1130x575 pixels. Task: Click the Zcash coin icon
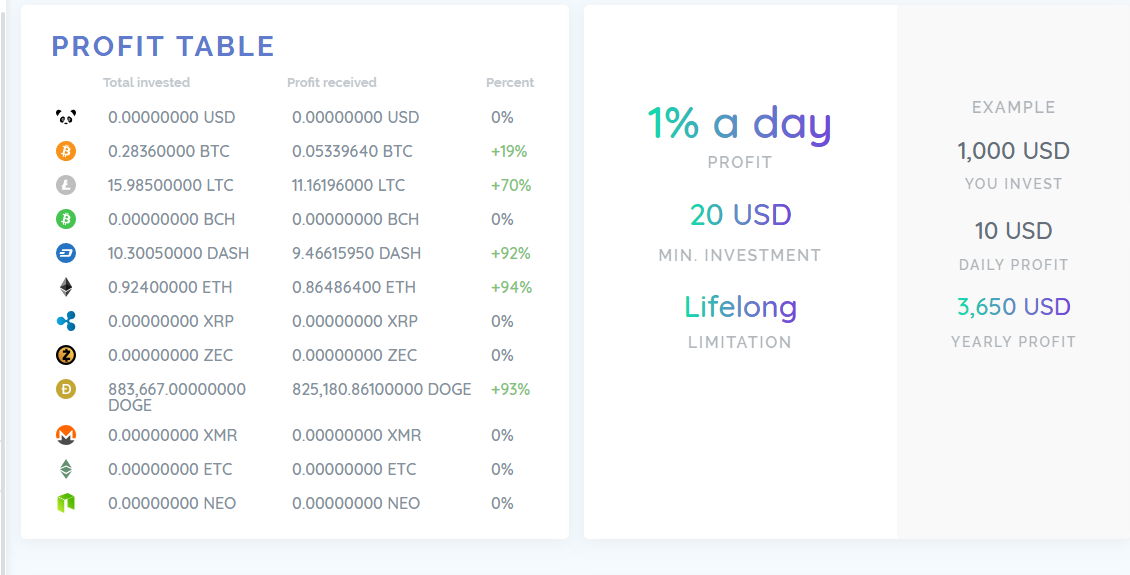tap(66, 355)
